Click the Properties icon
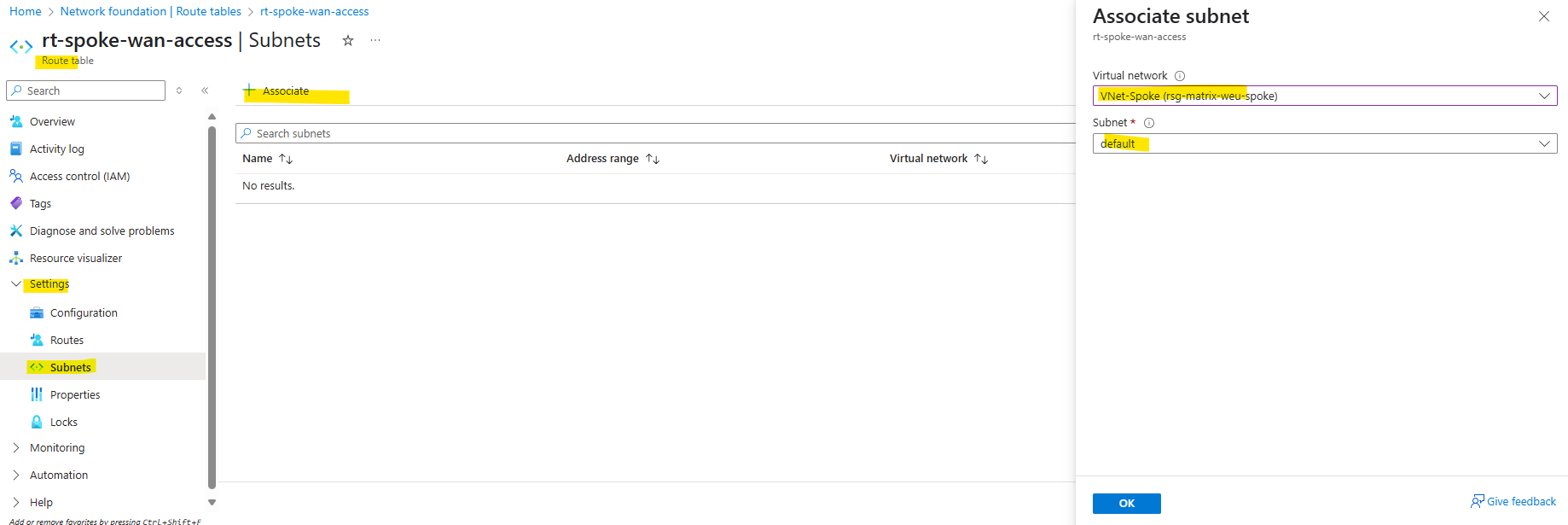1568x525 pixels. pos(37,394)
